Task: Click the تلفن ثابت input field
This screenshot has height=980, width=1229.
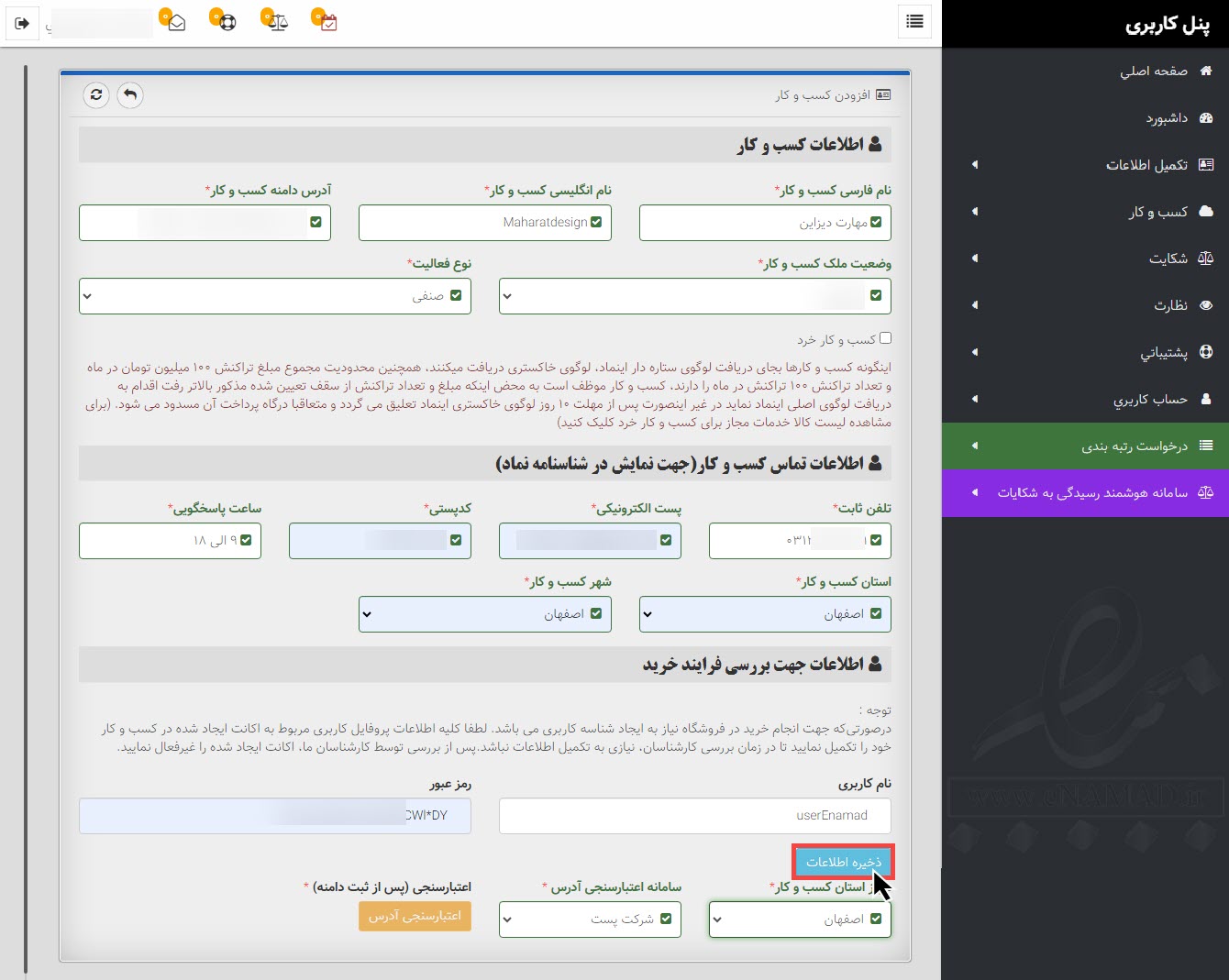Action: 800,541
